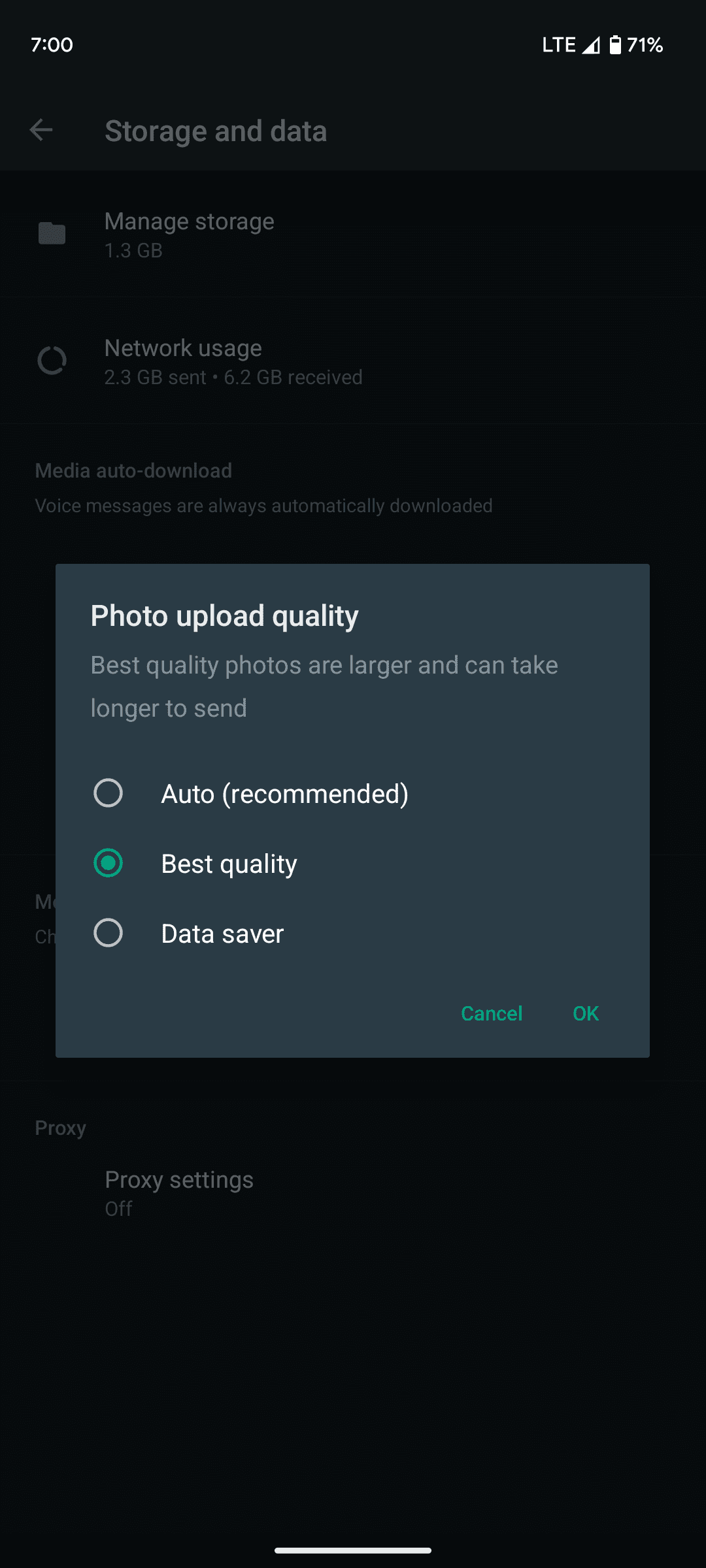The height and width of the screenshot is (1568, 706).
Task: Click the Storage and data header
Action: coord(216,131)
